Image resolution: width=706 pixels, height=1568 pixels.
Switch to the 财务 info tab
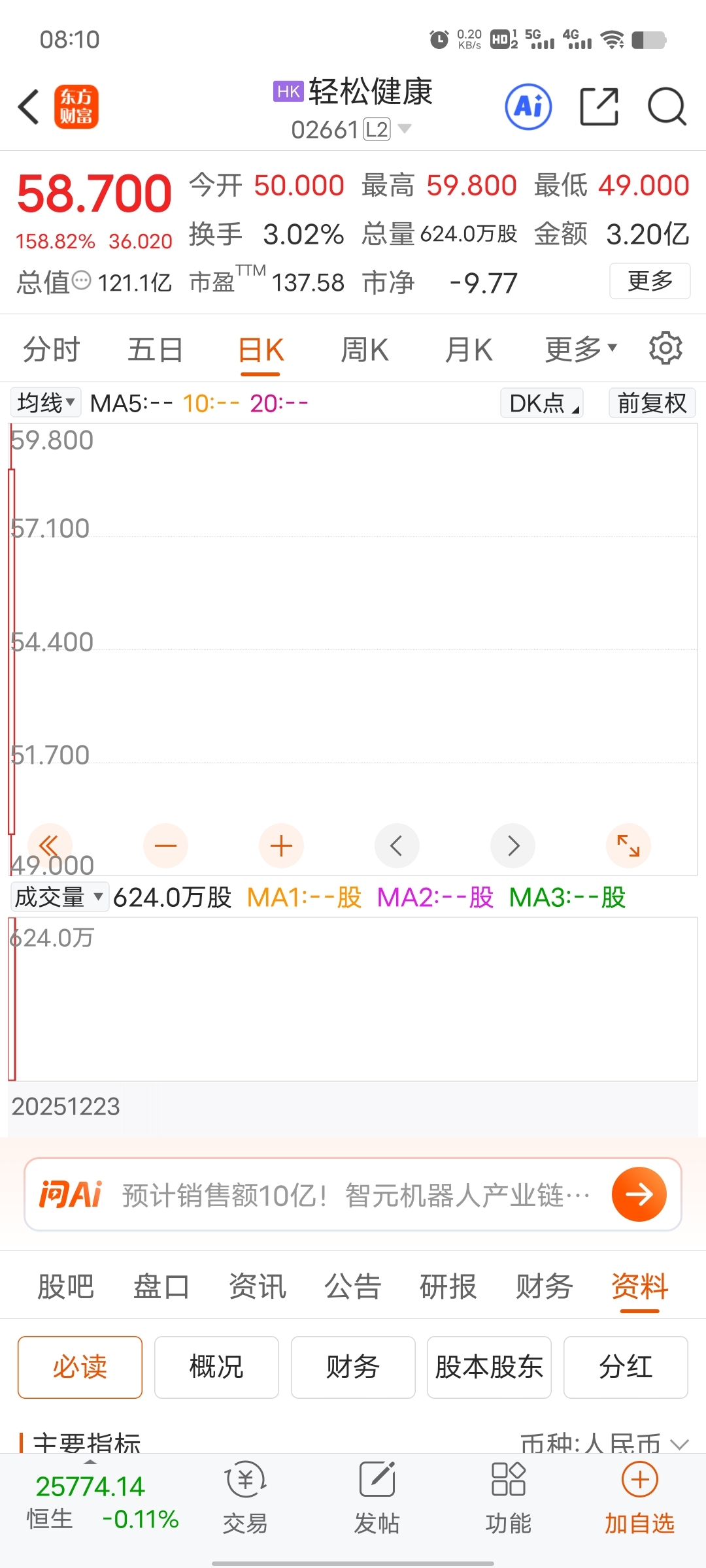pyautogui.click(x=544, y=1287)
